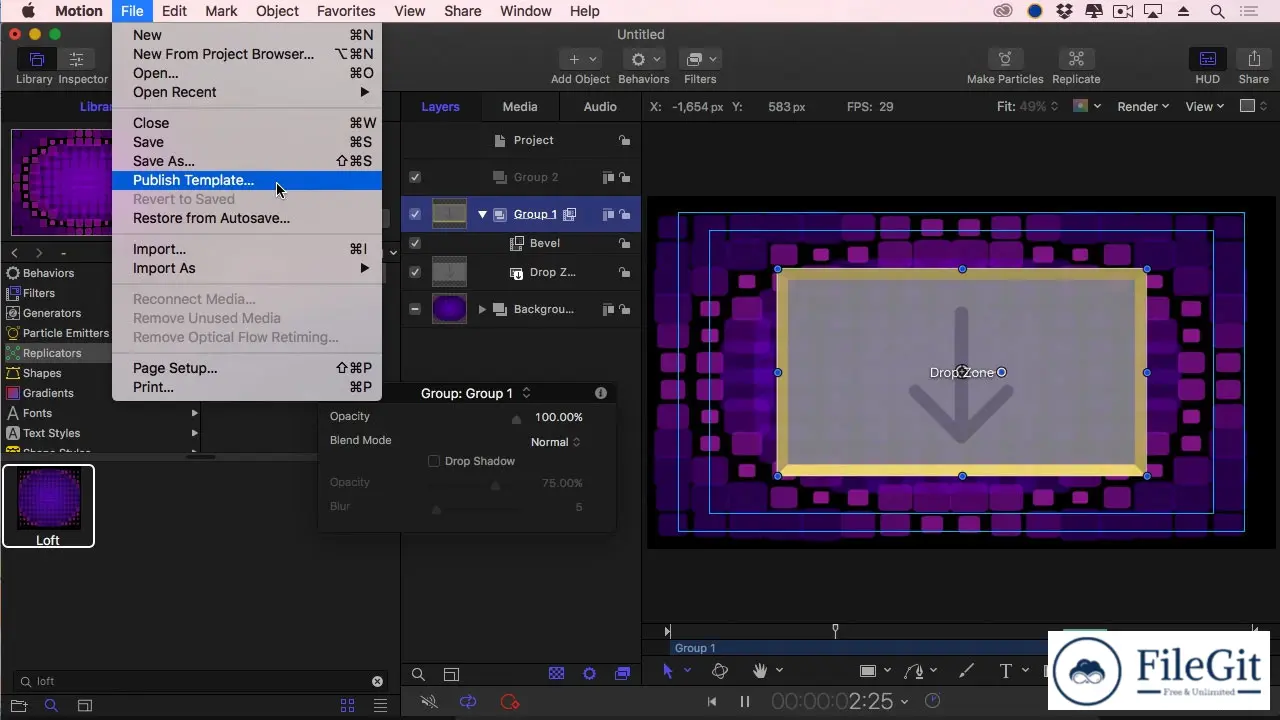1280x720 pixels.
Task: Enable Drop Shadow checkbox in HUD
Action: tap(434, 461)
